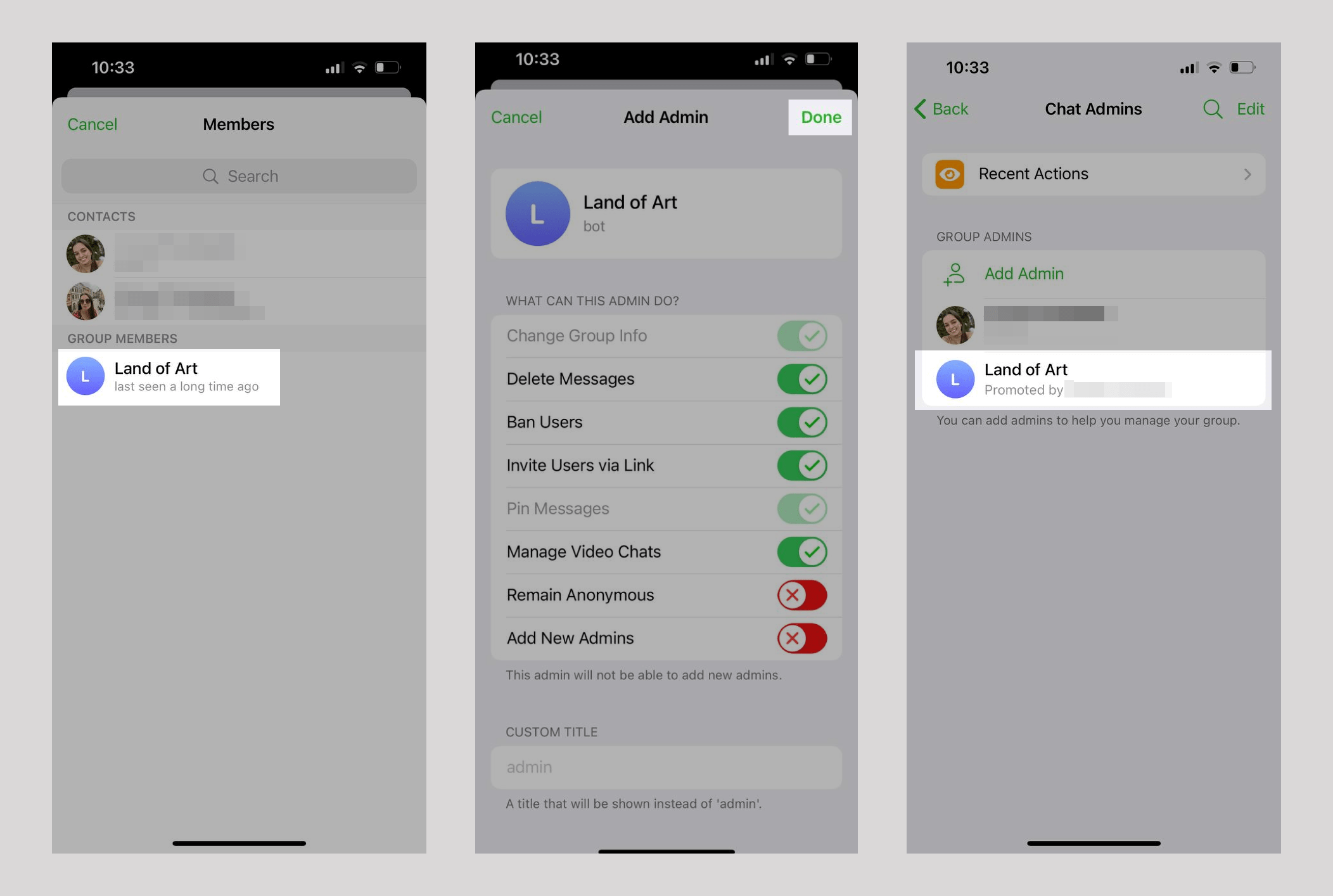
Task: Tap the Land of Art member avatar icon
Action: click(x=85, y=377)
